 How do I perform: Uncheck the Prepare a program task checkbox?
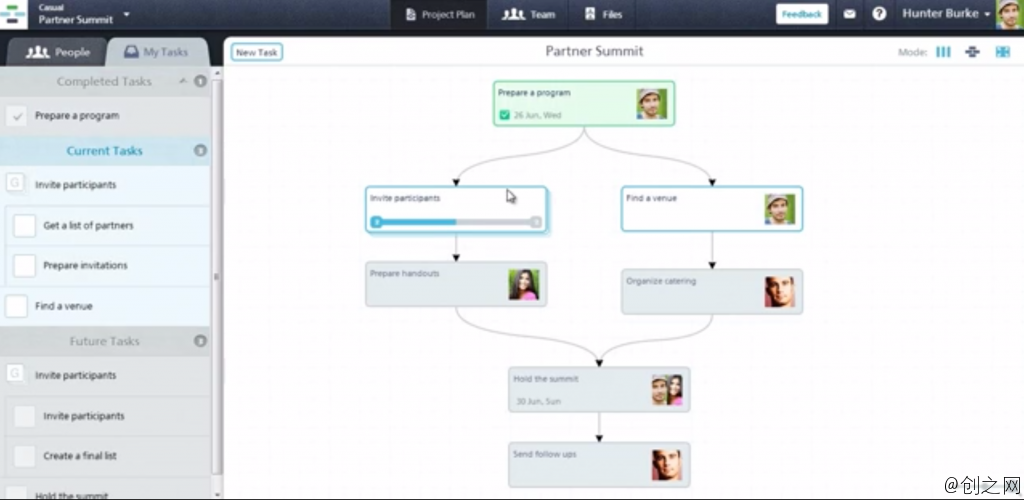coord(16,116)
